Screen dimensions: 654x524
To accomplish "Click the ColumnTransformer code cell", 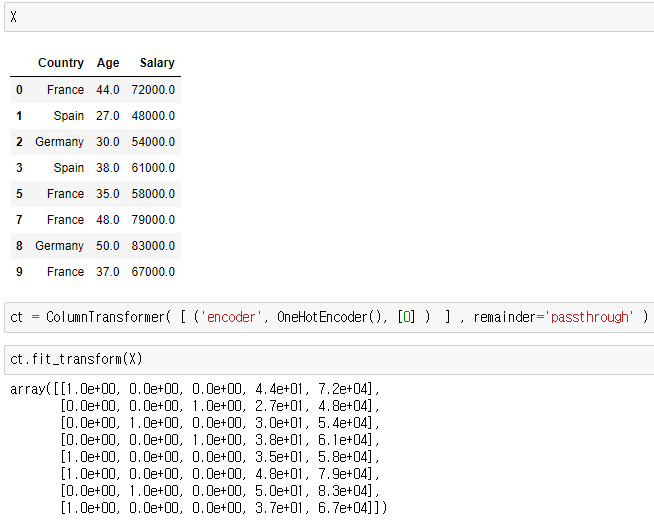I will point(329,317).
